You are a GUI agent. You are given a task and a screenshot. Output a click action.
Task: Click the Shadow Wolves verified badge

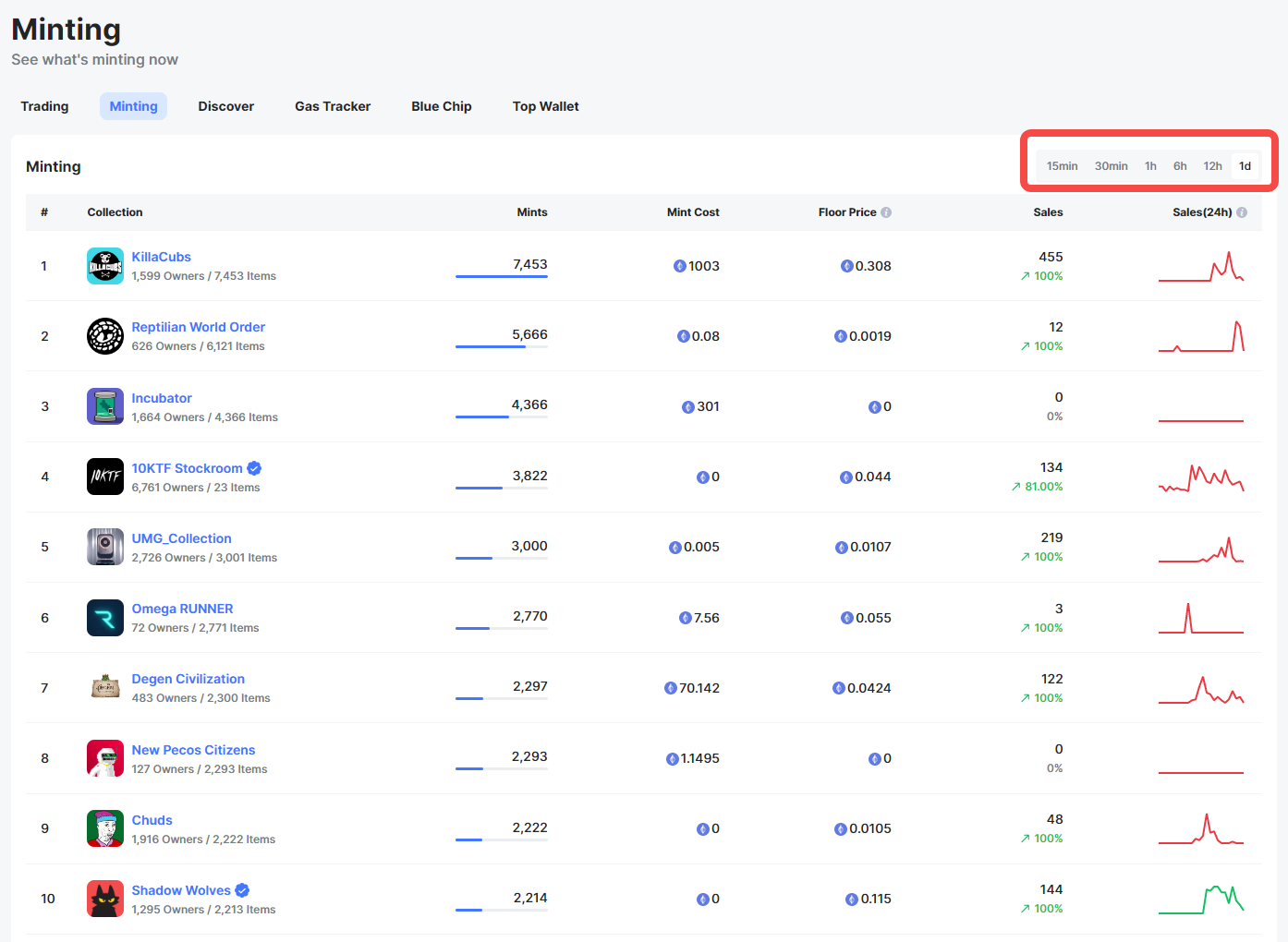[242, 890]
